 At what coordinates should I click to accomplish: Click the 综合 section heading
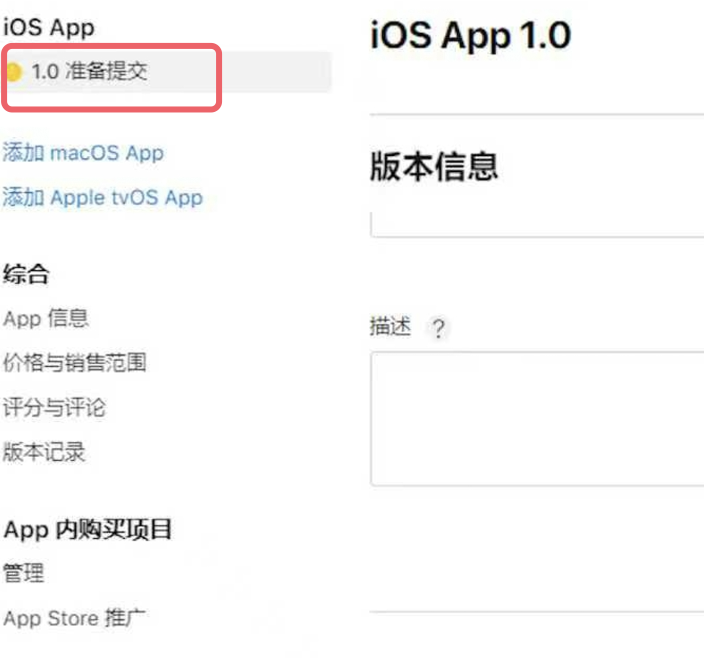(26, 274)
